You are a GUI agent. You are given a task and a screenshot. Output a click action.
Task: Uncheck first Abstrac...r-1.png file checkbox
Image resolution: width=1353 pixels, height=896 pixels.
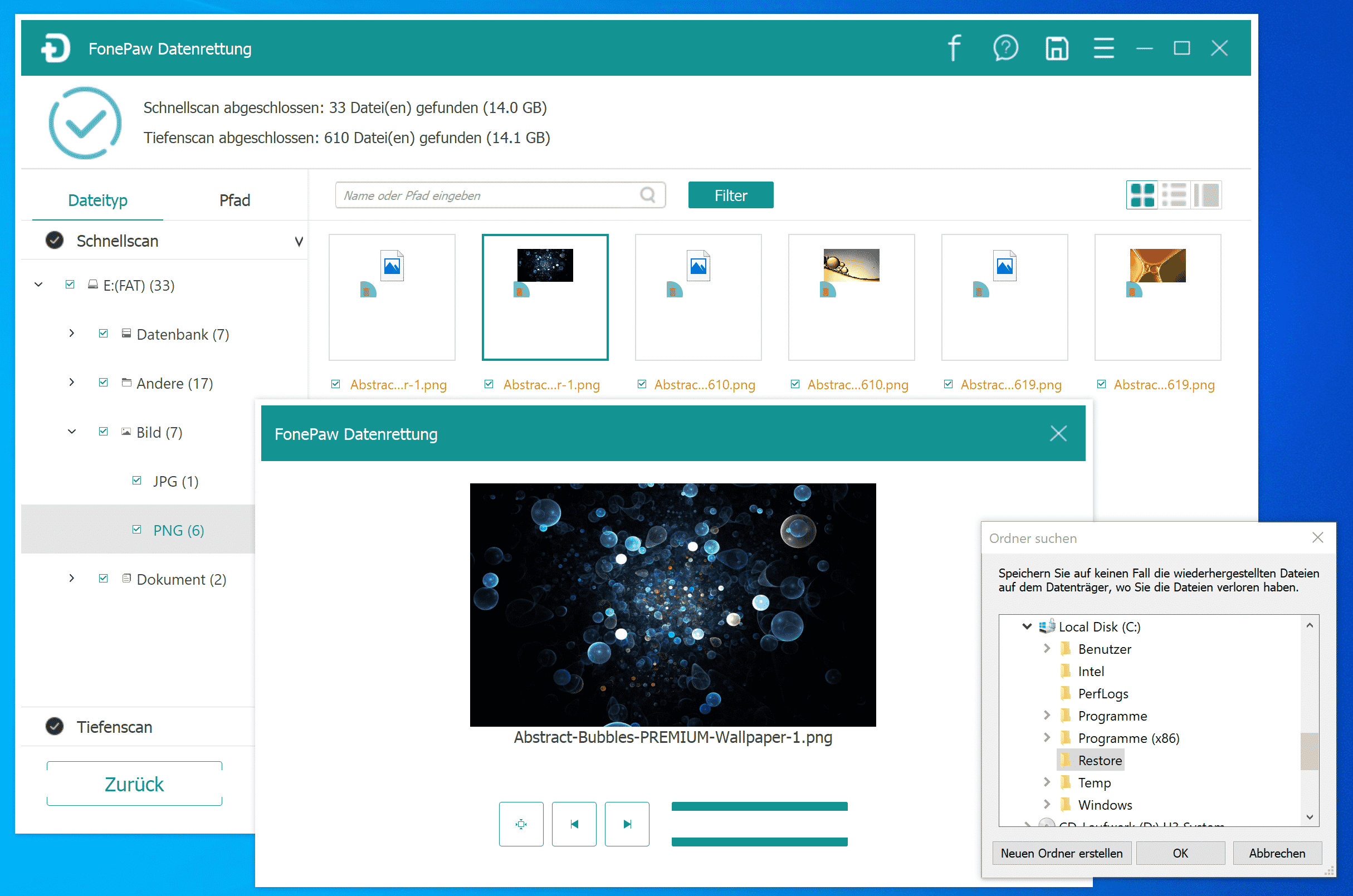(x=336, y=385)
